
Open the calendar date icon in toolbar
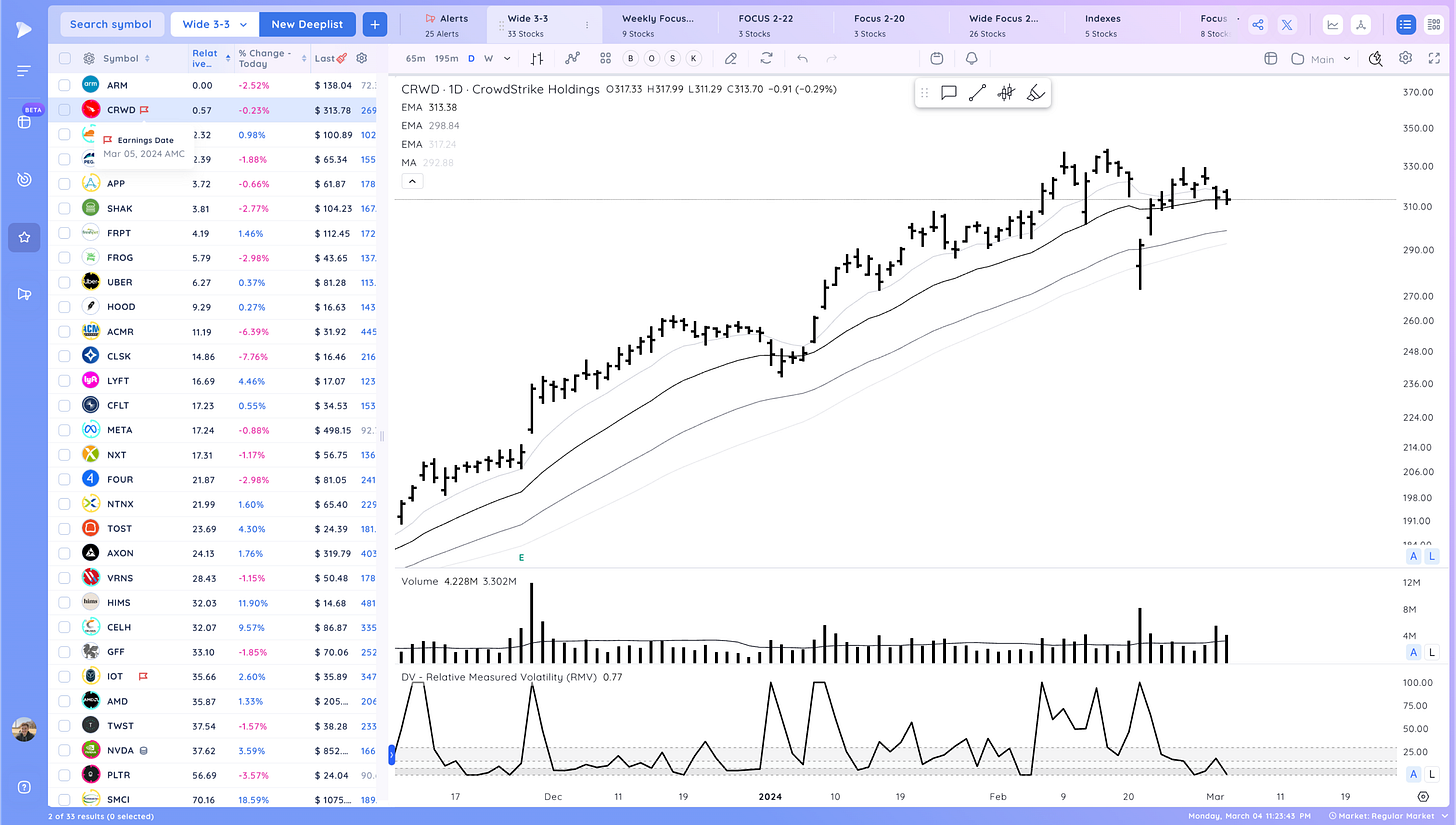936,59
